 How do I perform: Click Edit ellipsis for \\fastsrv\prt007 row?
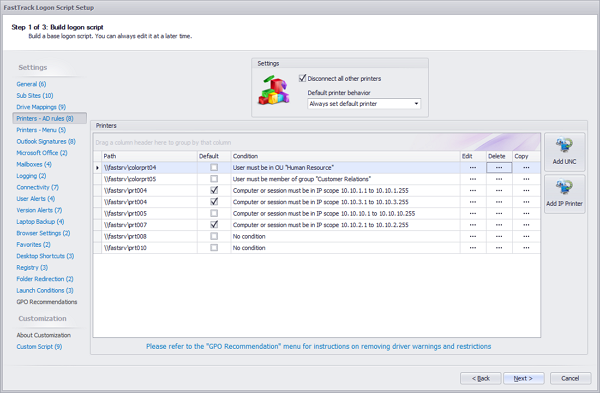coord(473,225)
